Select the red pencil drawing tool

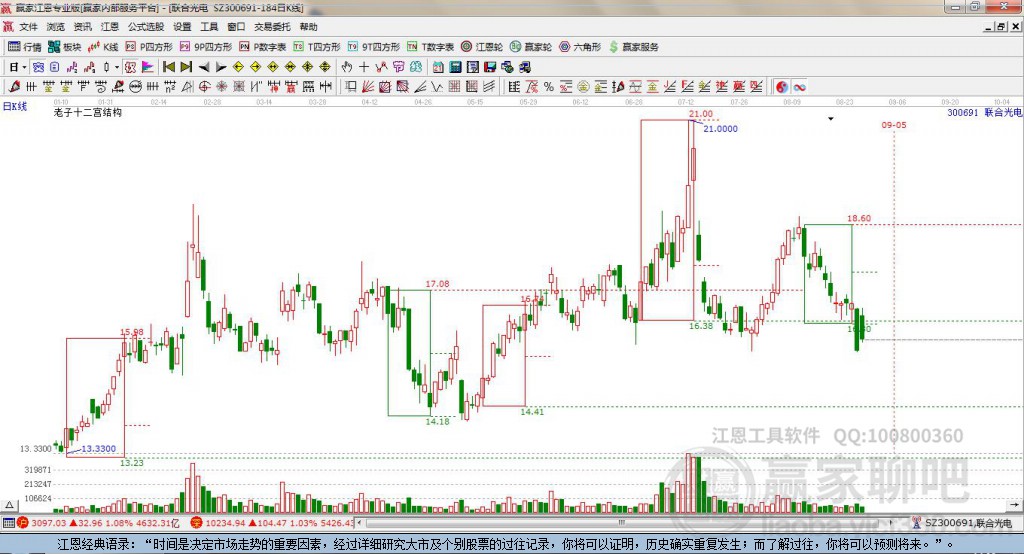(x=14, y=86)
